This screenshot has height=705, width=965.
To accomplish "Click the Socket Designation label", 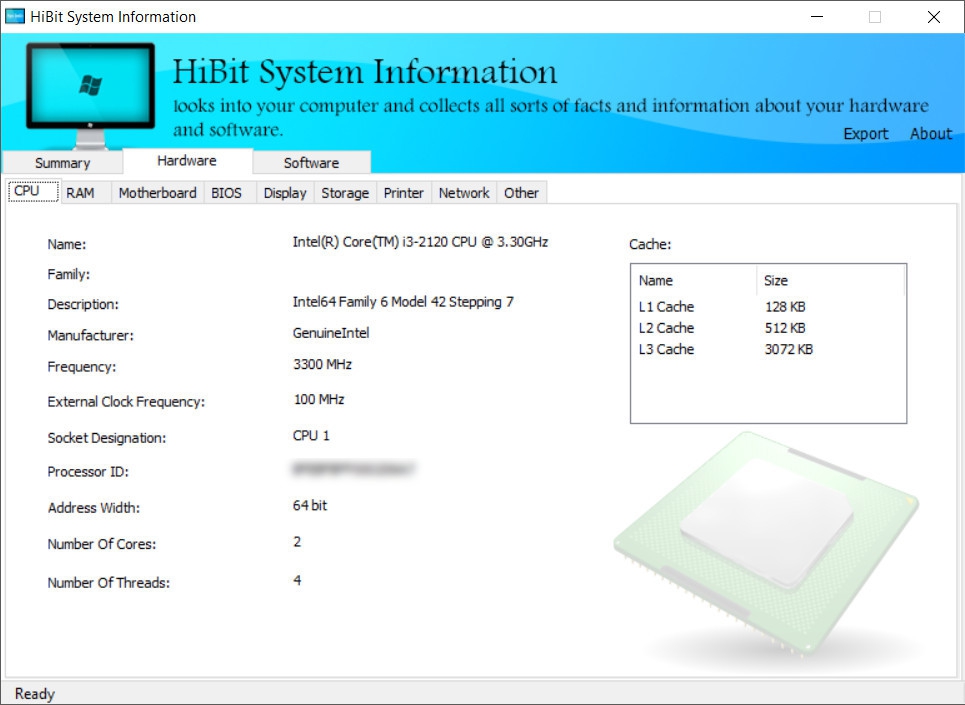I will (x=106, y=438).
